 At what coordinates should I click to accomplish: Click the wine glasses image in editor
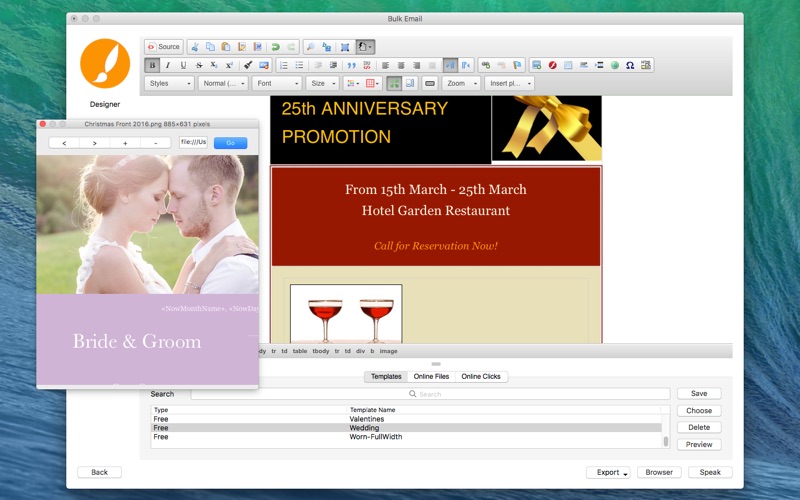pos(346,314)
